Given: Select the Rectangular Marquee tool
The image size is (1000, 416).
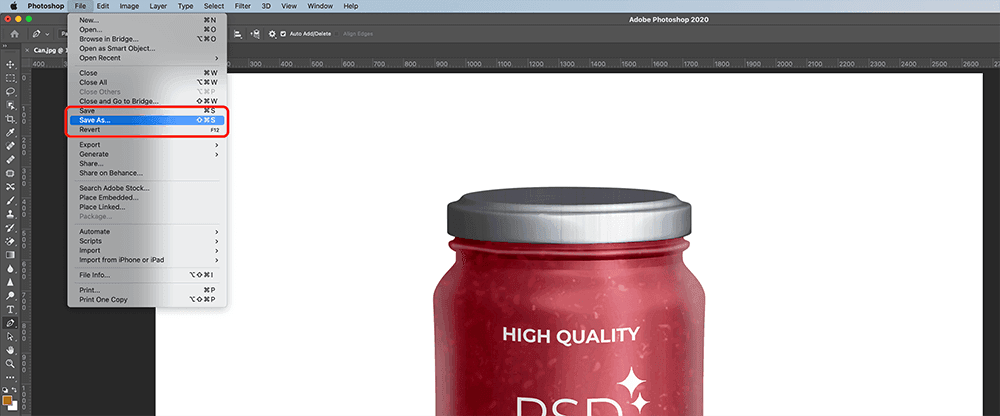Looking at the screenshot, I should coord(10,78).
